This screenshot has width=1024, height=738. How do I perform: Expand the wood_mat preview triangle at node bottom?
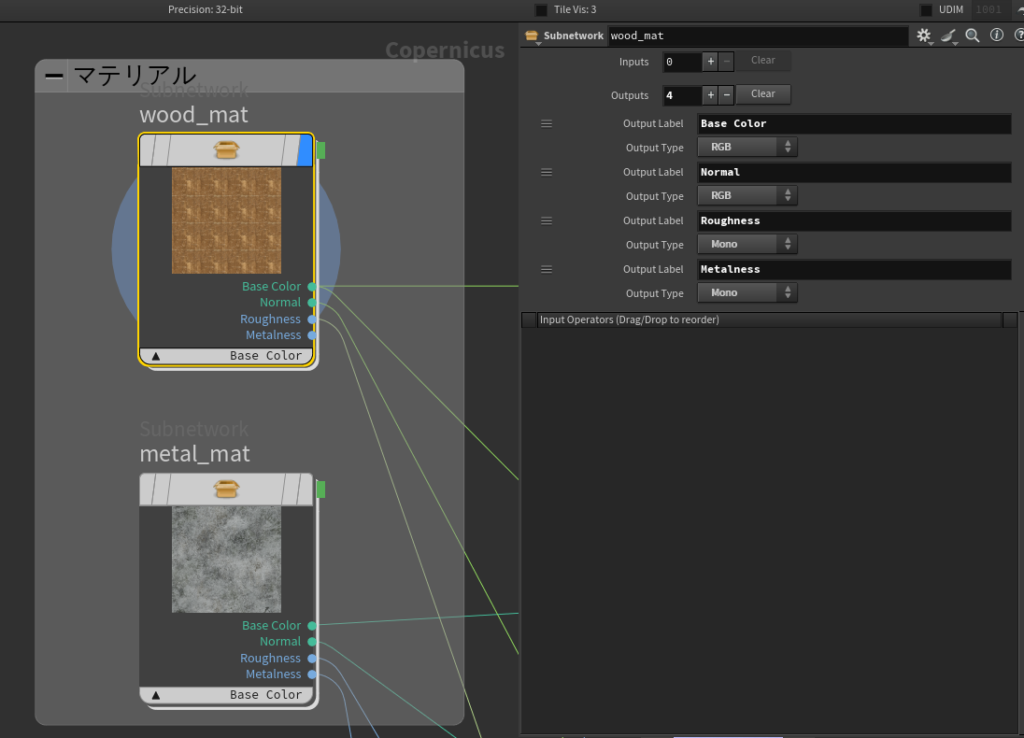(x=156, y=356)
